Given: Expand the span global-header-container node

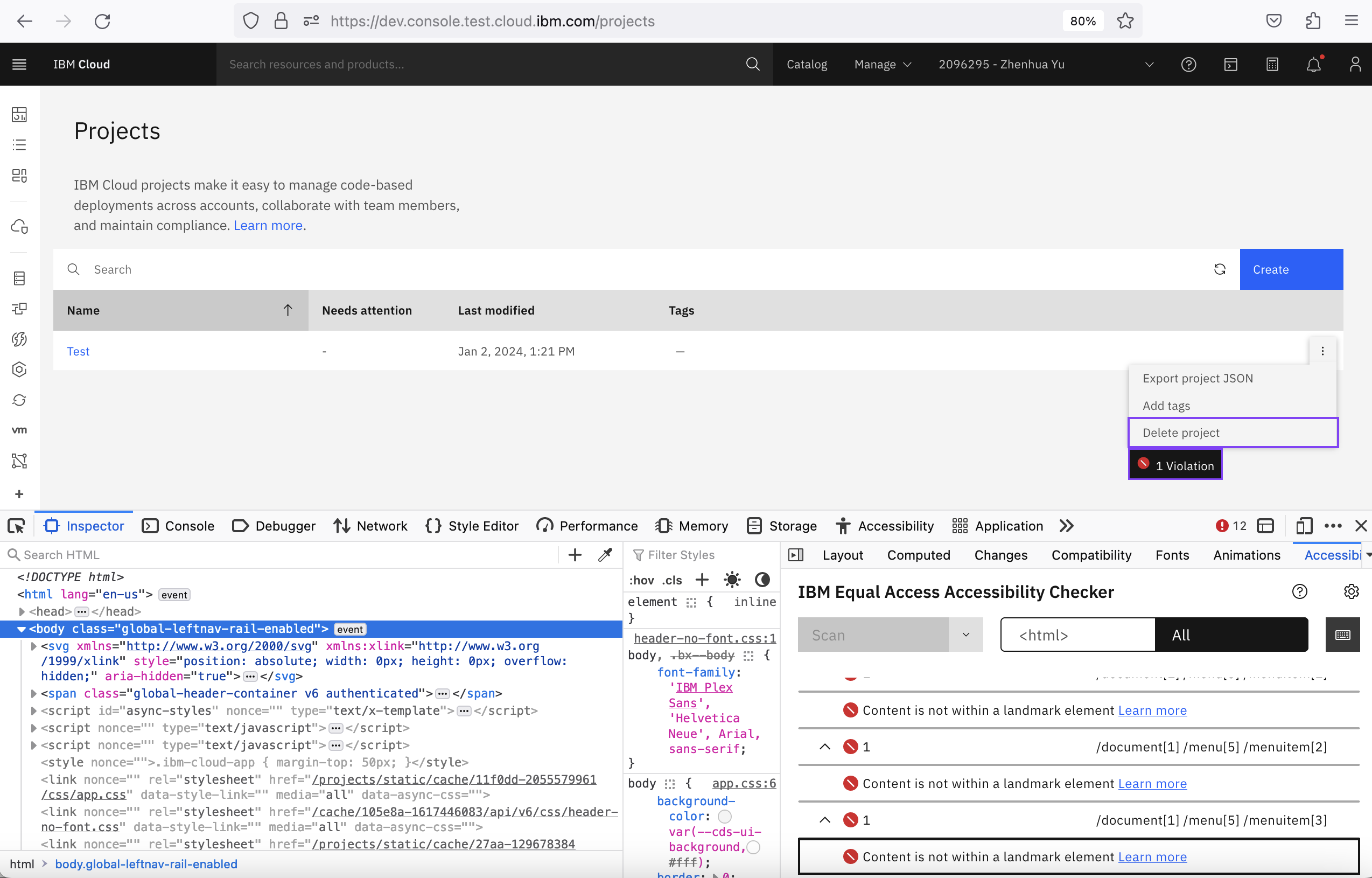Looking at the screenshot, I should tap(33, 693).
